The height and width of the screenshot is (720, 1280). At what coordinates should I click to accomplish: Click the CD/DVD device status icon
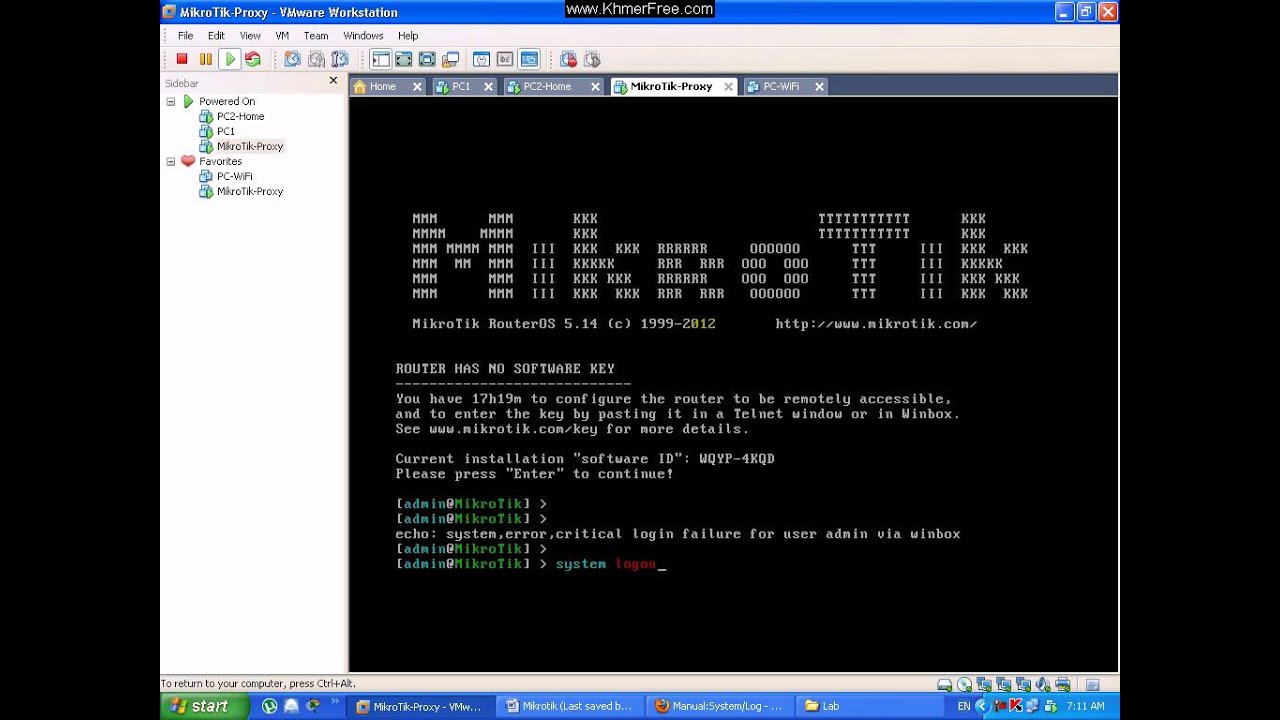tap(964, 685)
